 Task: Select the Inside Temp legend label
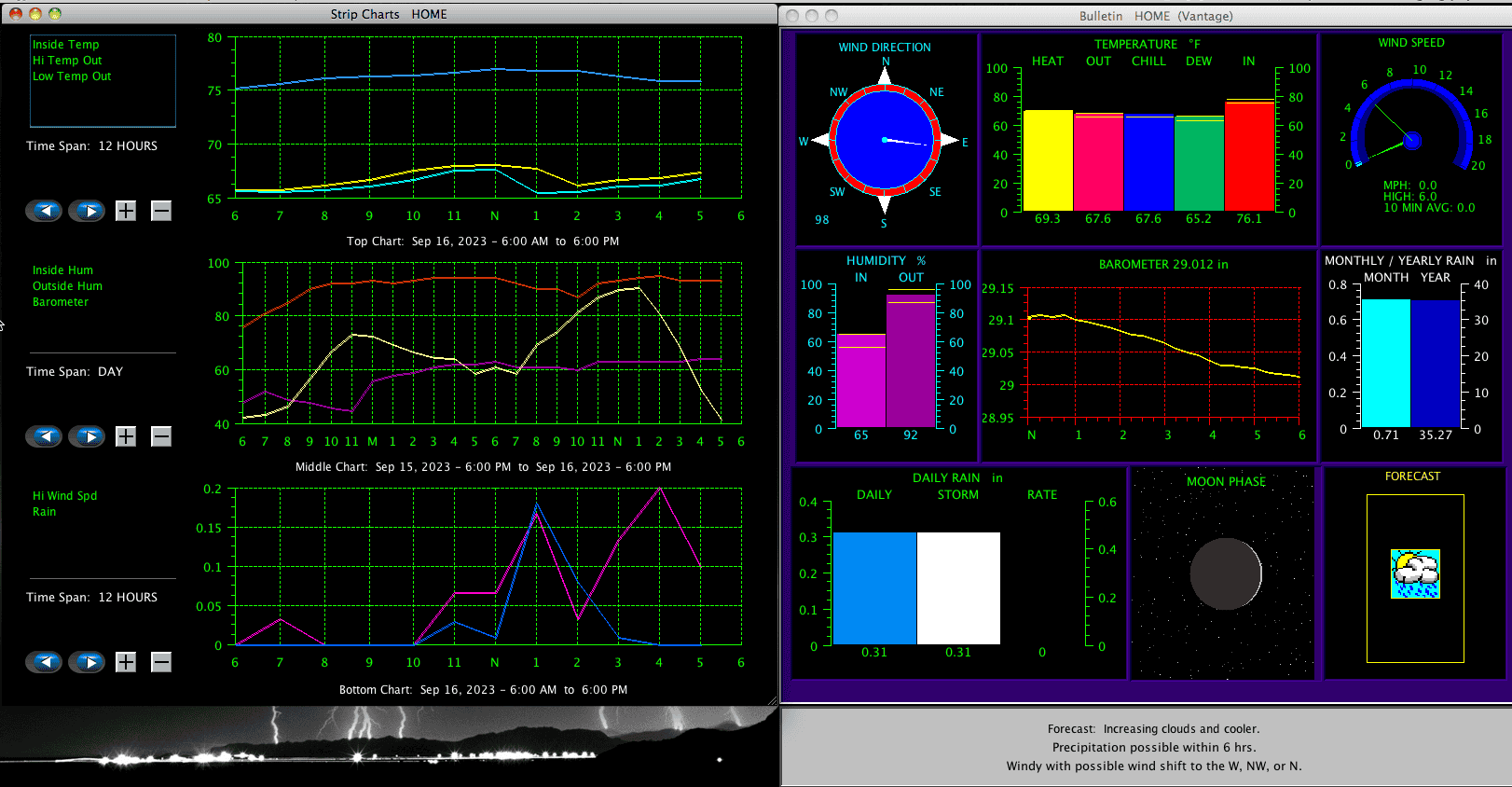click(x=65, y=45)
